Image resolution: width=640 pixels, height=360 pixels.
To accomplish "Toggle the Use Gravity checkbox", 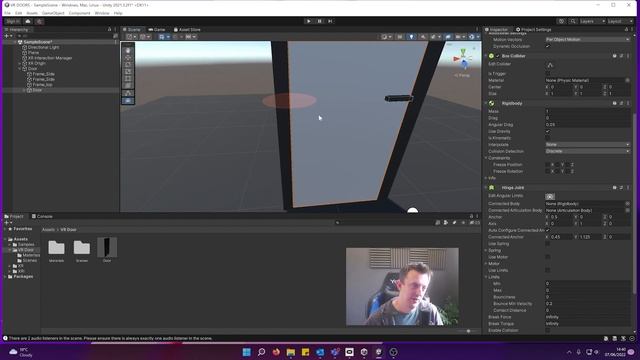I will [548, 131].
